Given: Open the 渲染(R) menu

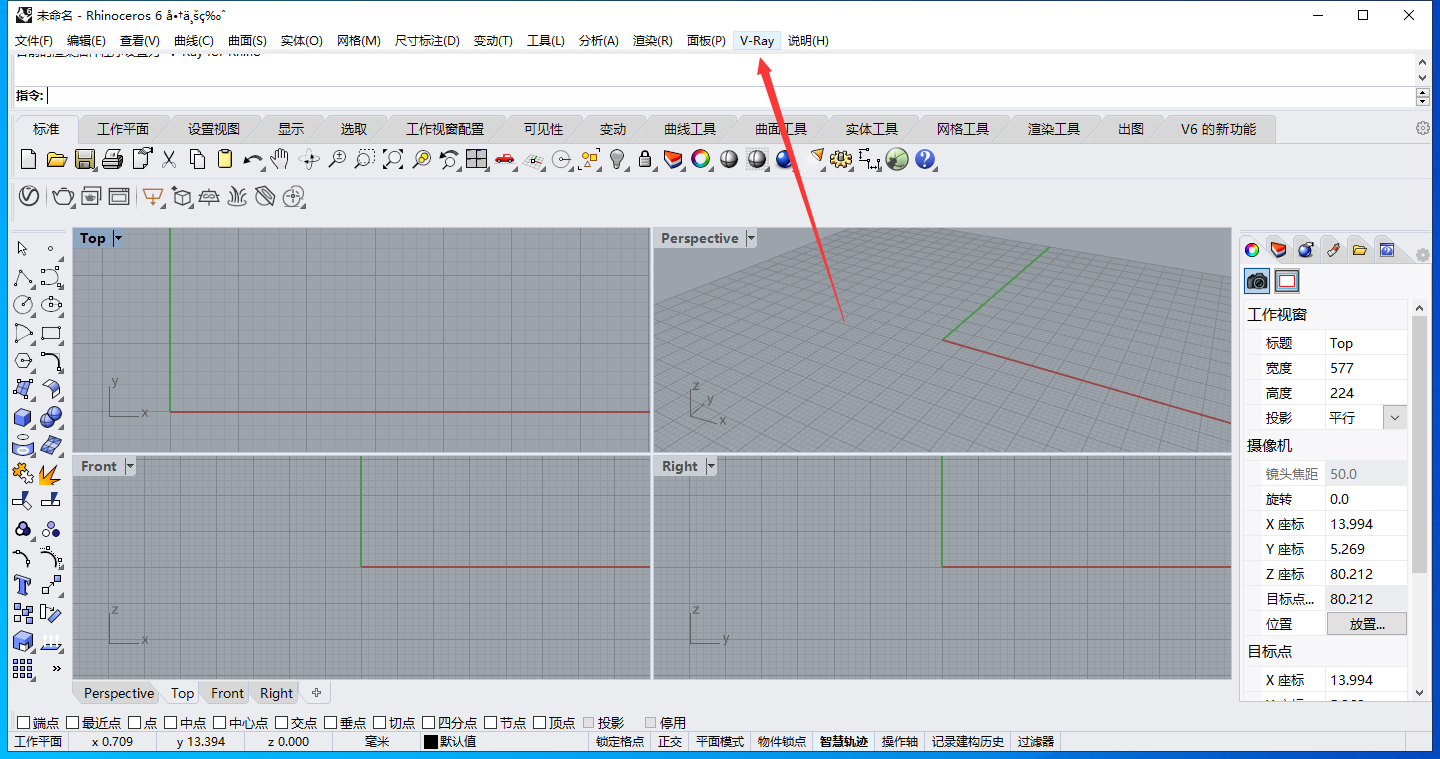Looking at the screenshot, I should tap(653, 40).
